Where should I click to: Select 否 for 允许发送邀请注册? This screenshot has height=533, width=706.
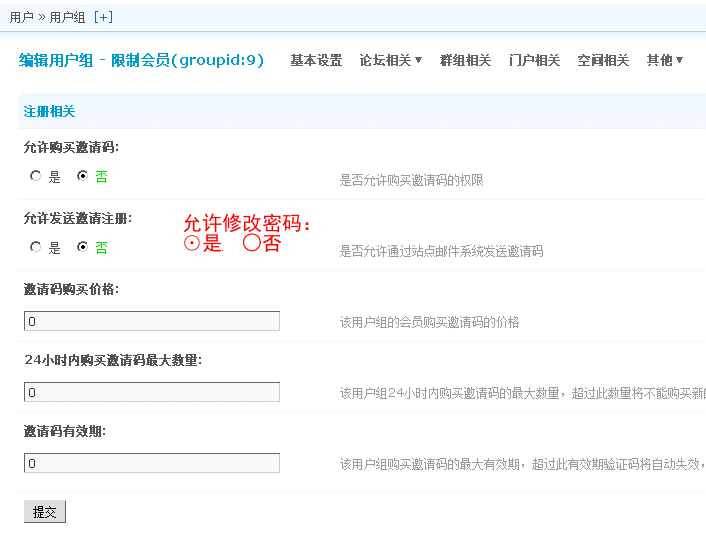click(82, 247)
